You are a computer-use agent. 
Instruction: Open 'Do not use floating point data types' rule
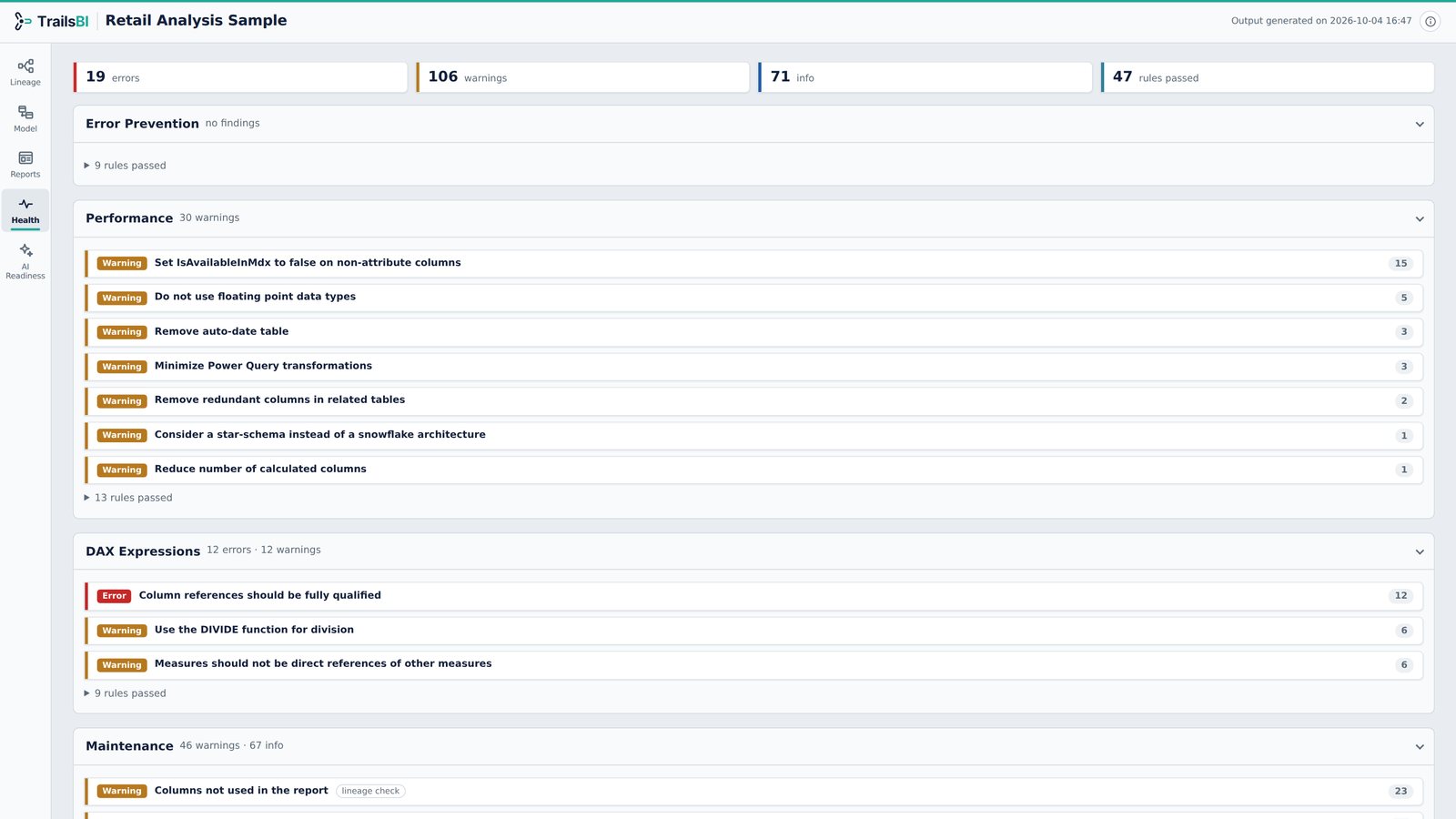pos(753,298)
